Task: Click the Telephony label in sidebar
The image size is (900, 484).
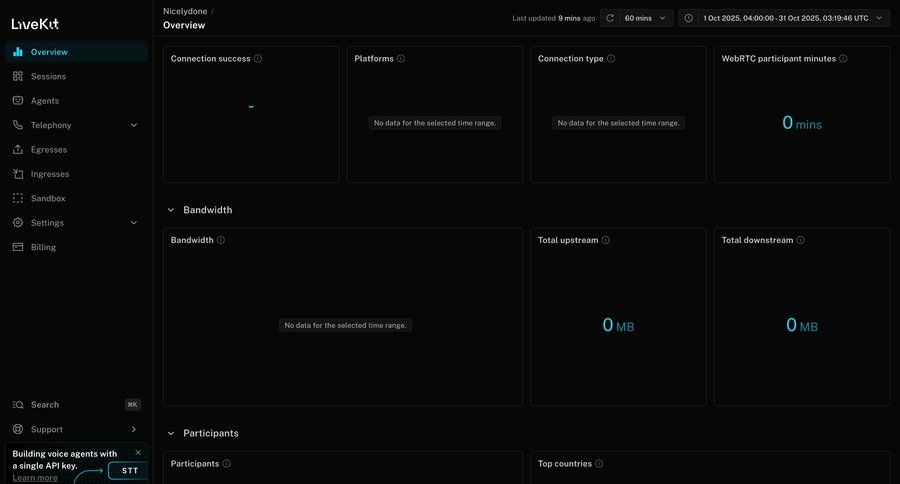Action: (x=51, y=125)
